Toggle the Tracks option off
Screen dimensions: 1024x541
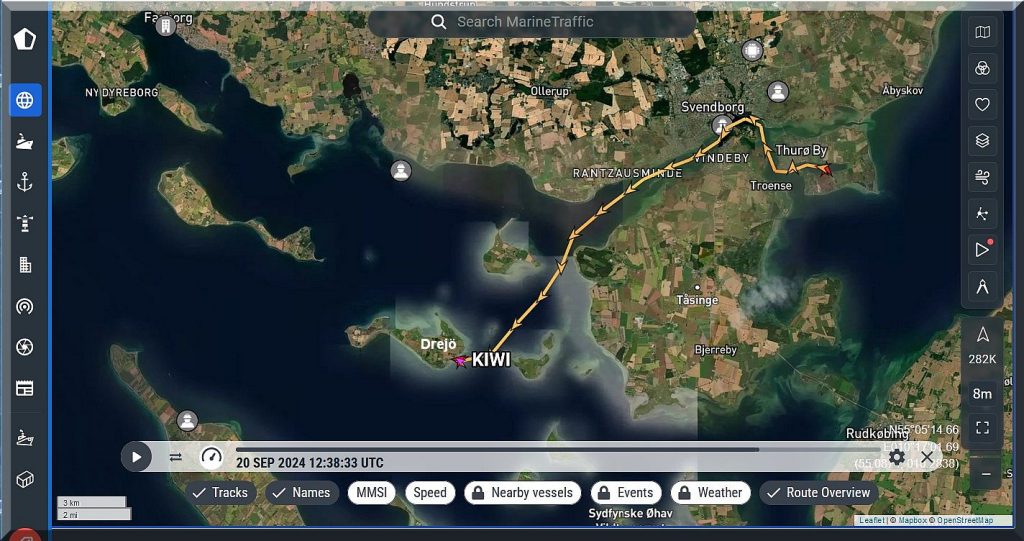pos(220,492)
